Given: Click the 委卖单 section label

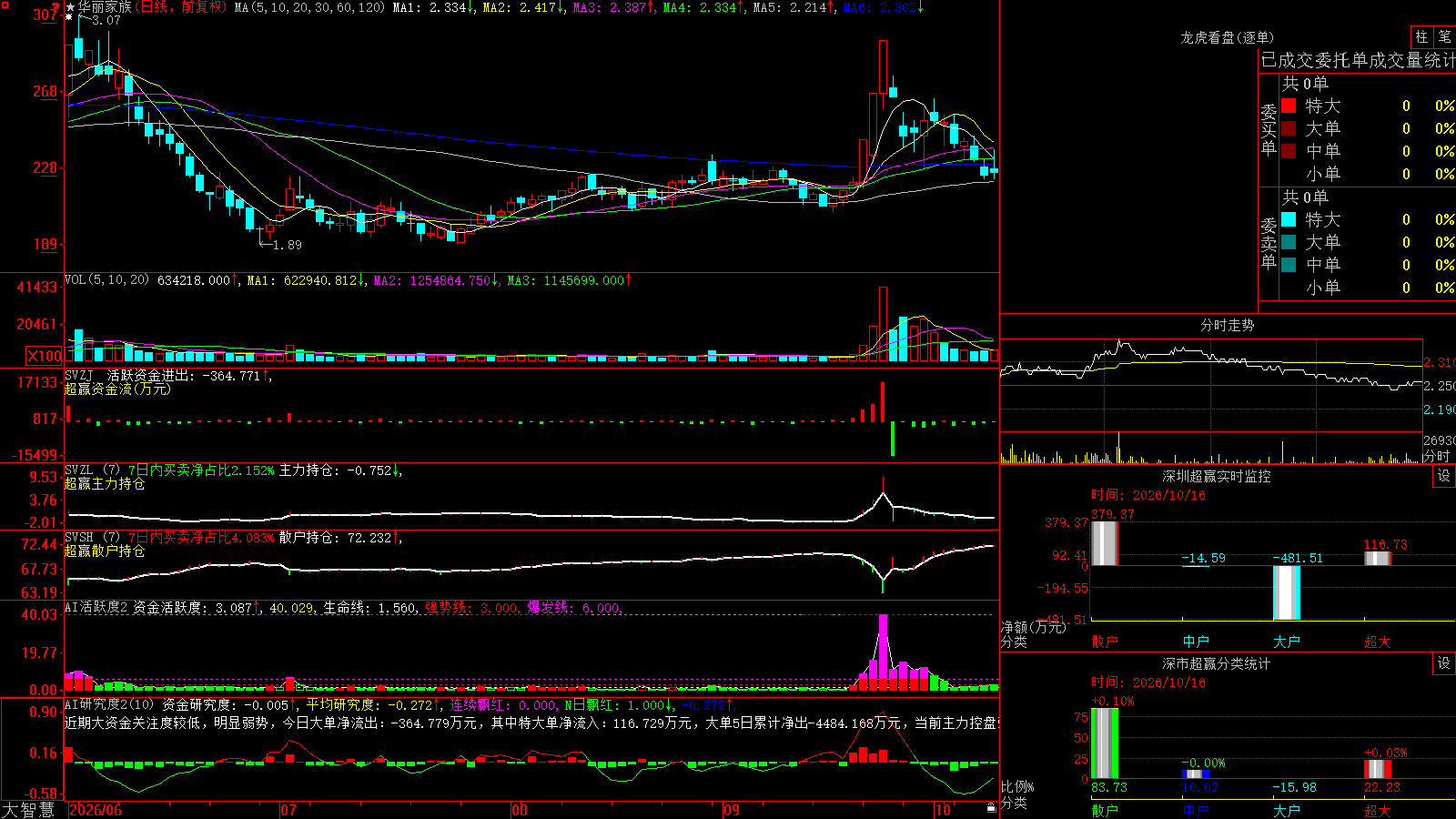Looking at the screenshot, I should pyautogui.click(x=1269, y=243).
